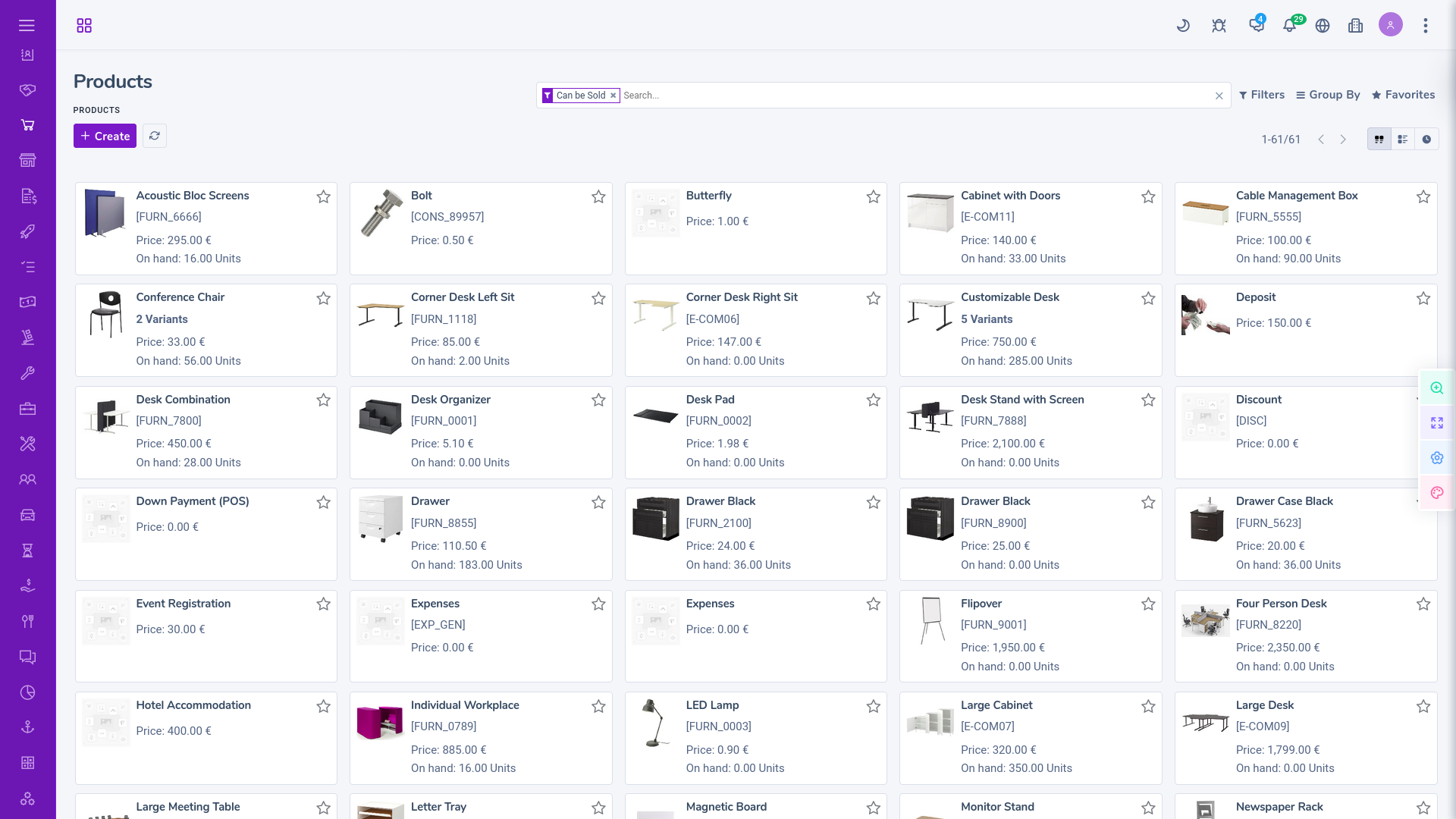
Task: Open the anchor sidebar app icon
Action: pos(27,727)
